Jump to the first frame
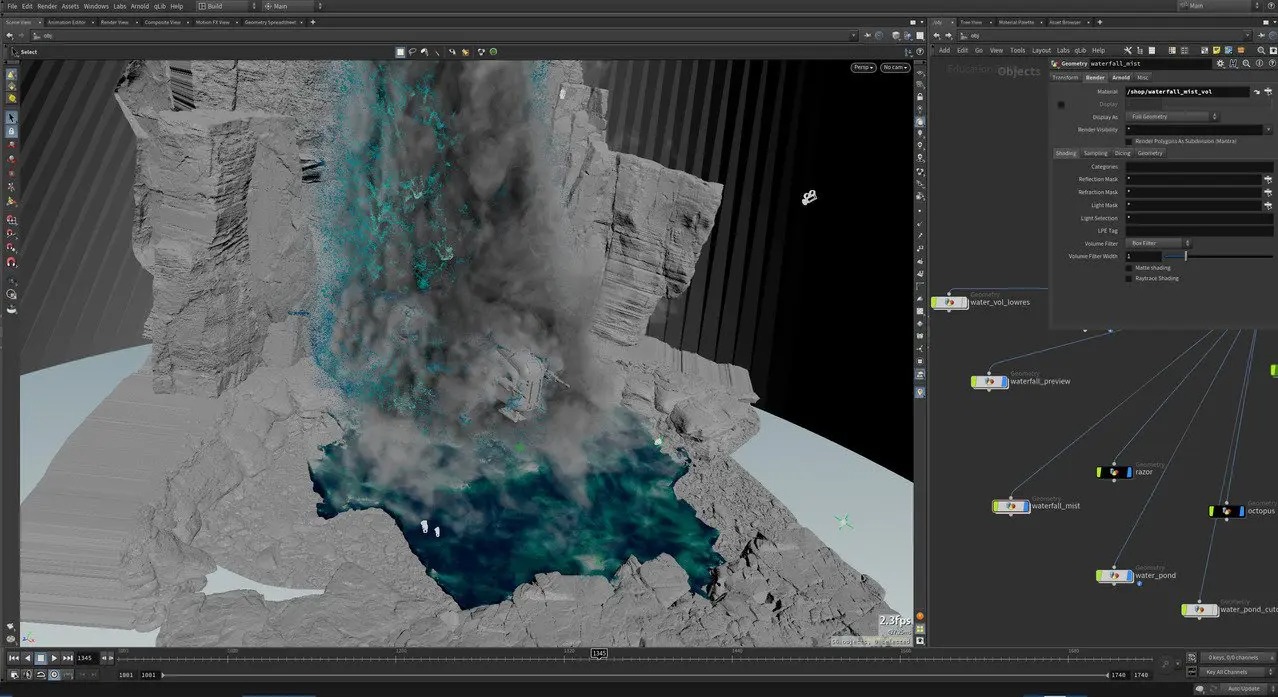Viewport: 1278px width, 697px height. click(x=14, y=658)
